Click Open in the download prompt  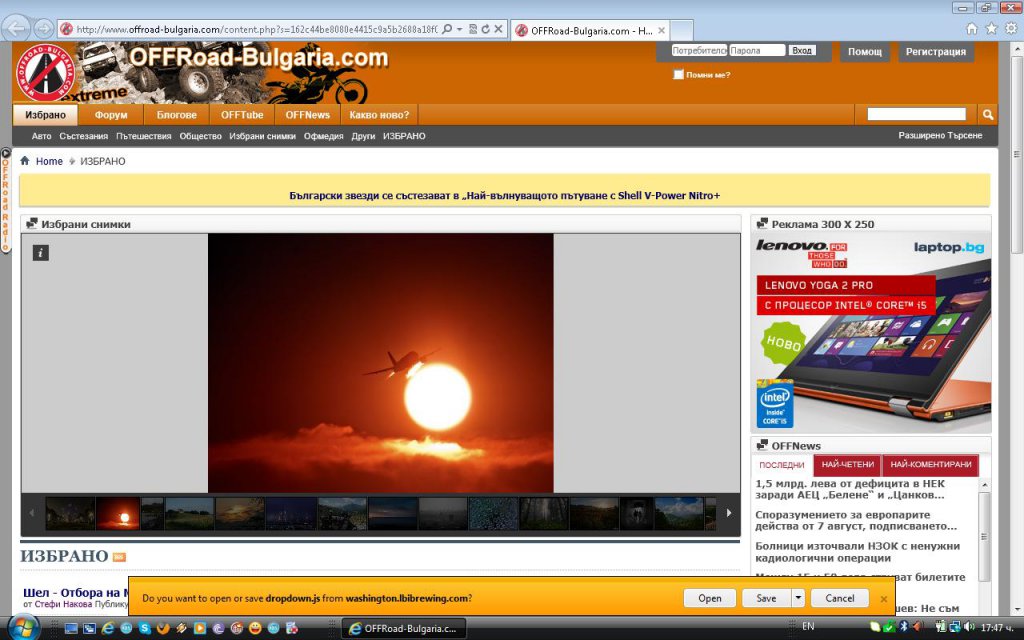pos(709,598)
